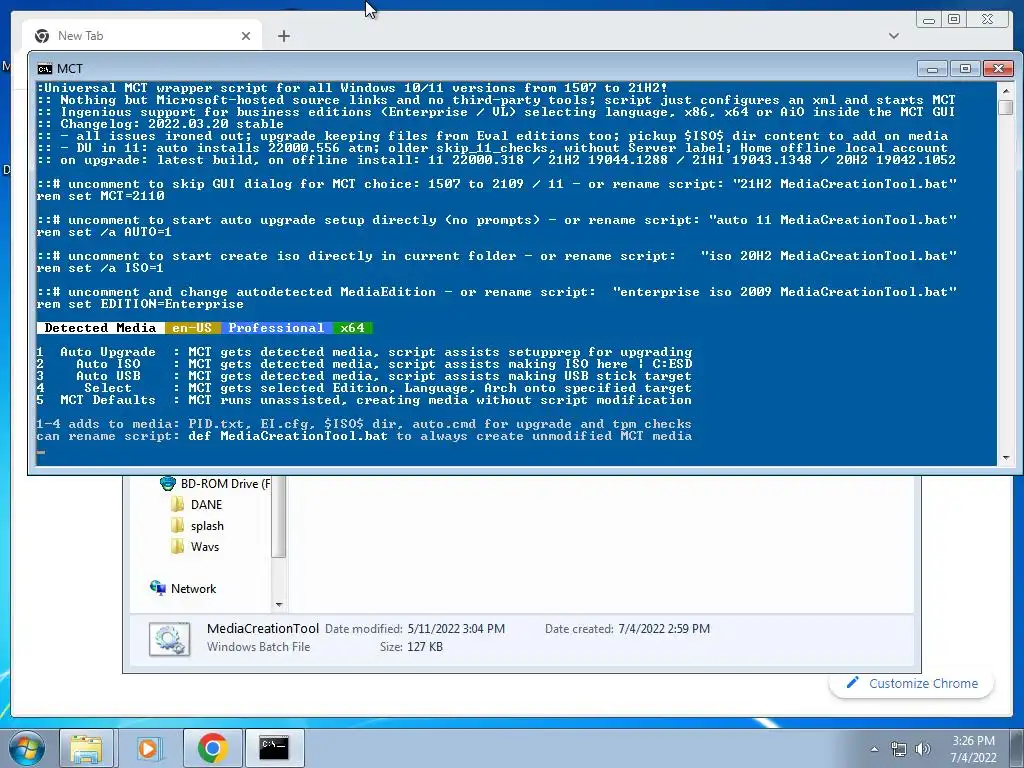Click the rem set MCT=2110 line
Viewport: 1024px width, 768px height.
[x=101, y=196]
